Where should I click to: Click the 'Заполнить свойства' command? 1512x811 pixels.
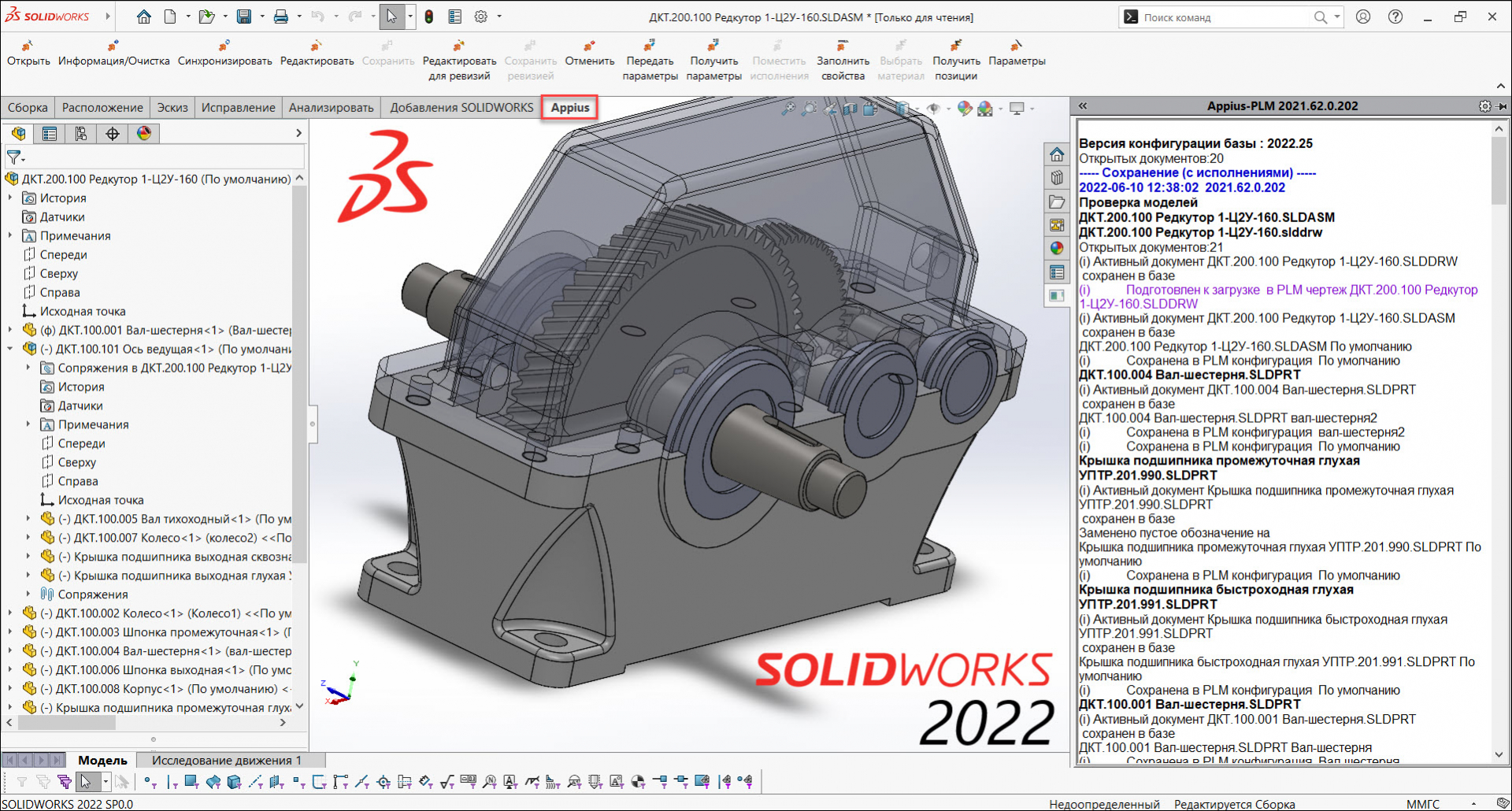tap(843, 61)
